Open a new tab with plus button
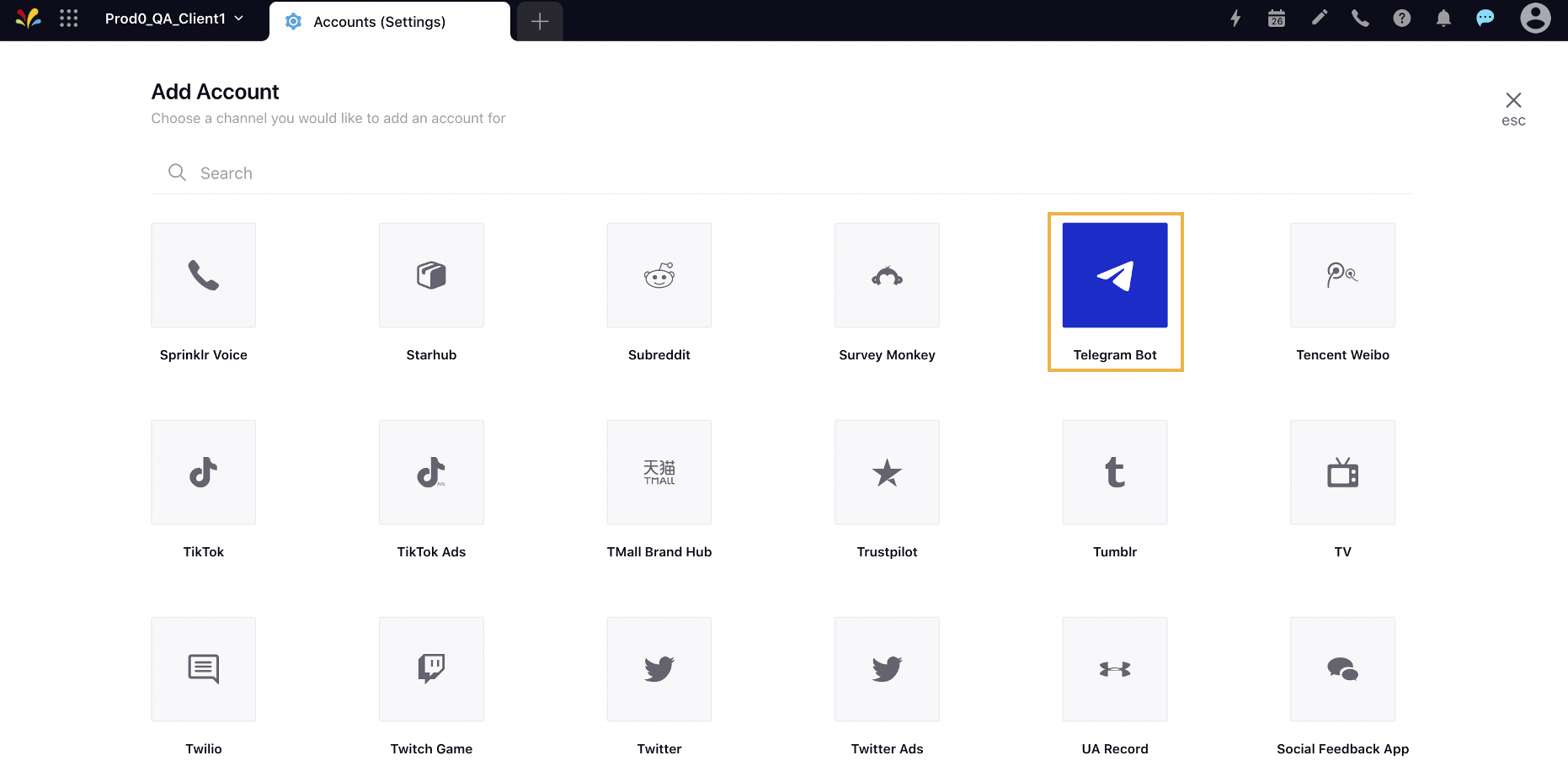The image size is (1568, 776). pos(540,21)
